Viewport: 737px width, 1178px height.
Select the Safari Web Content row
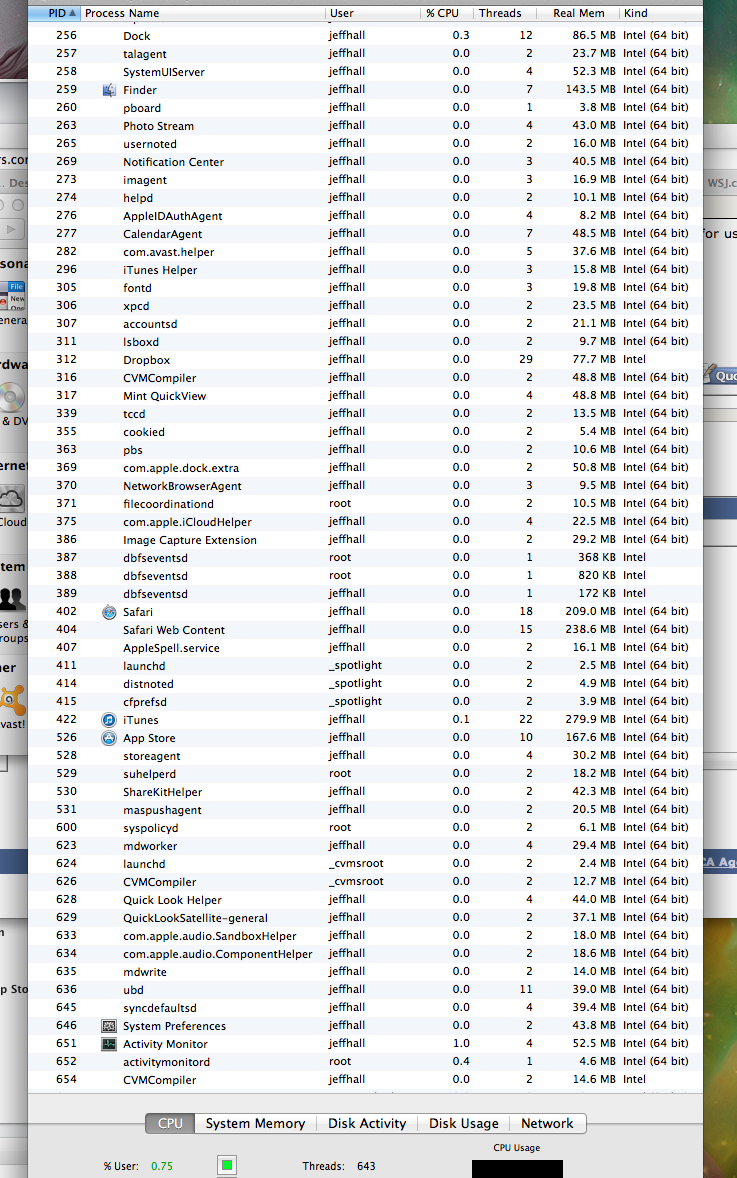365,630
